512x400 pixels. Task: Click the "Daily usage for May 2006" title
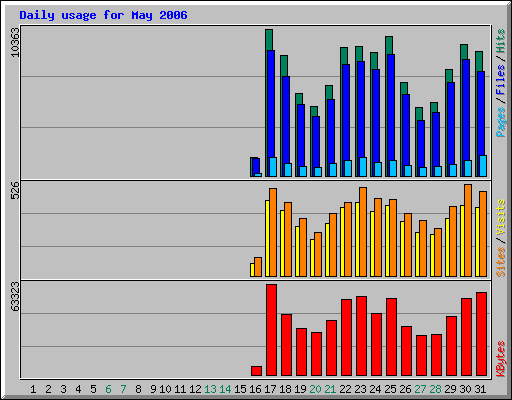pos(103,15)
